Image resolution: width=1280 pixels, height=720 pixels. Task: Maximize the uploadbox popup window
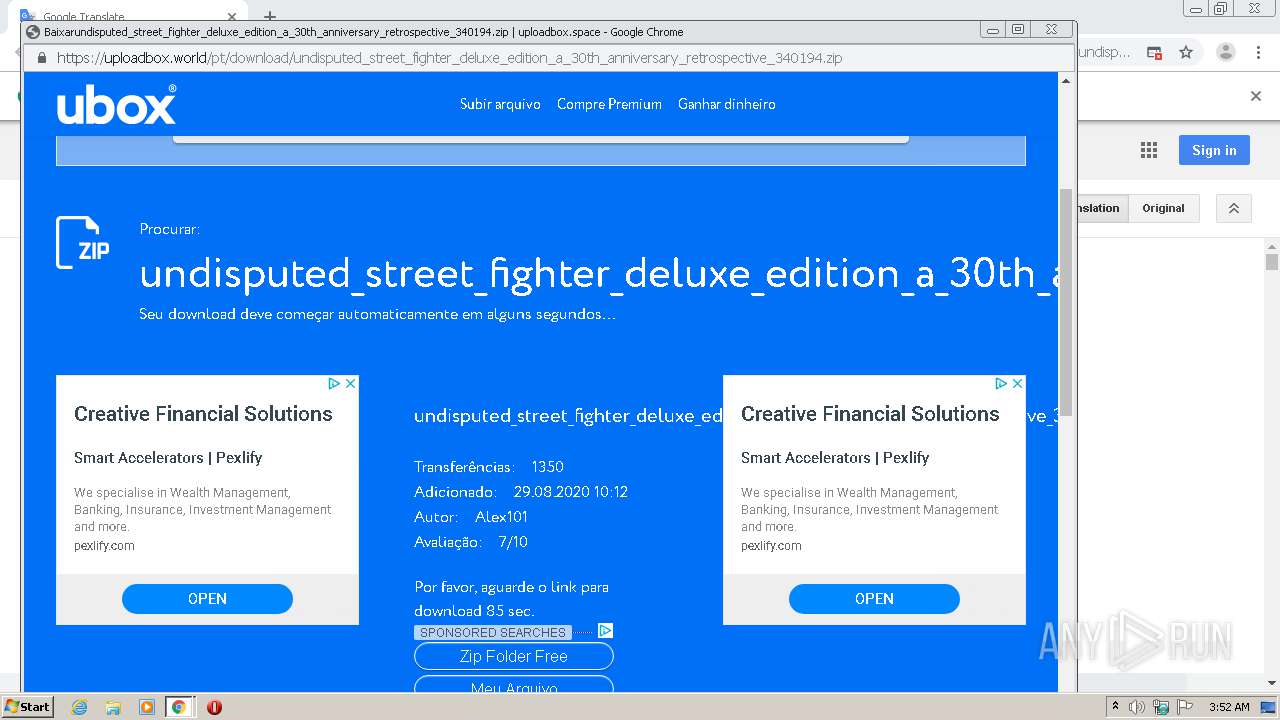click(1018, 30)
